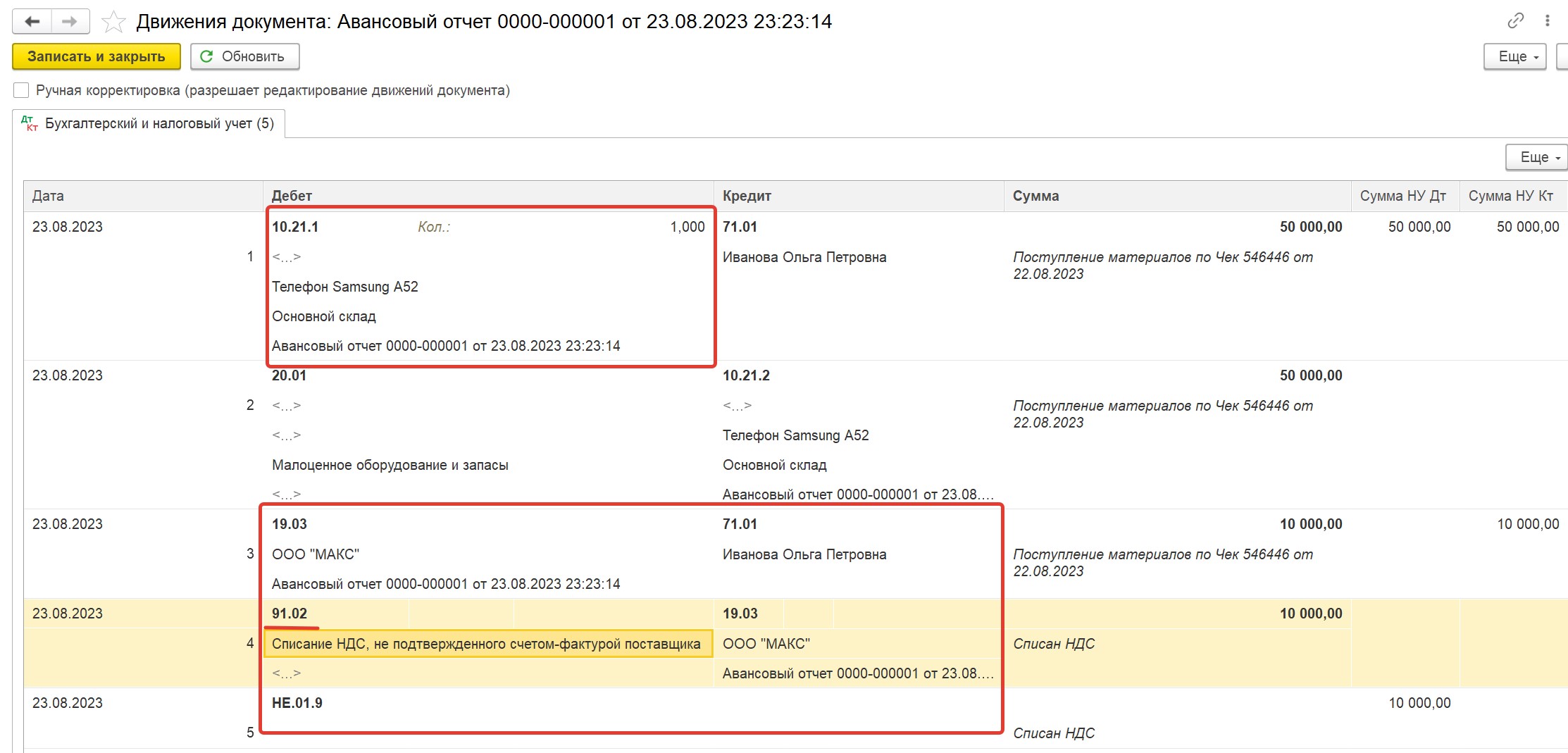The width and height of the screenshot is (1568, 753).
Task: Select the Списание НДС, не подтвержденного счетом-фактурой cell
Action: point(487,644)
